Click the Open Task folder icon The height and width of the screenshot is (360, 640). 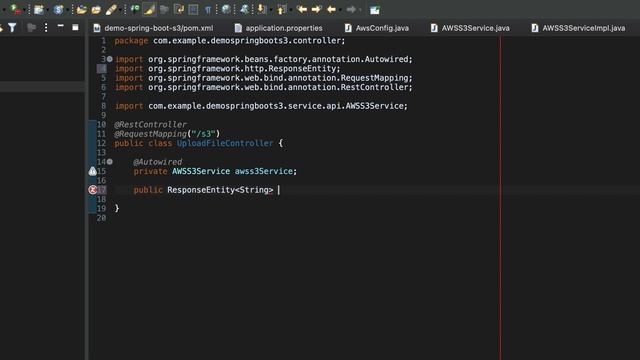96,9
